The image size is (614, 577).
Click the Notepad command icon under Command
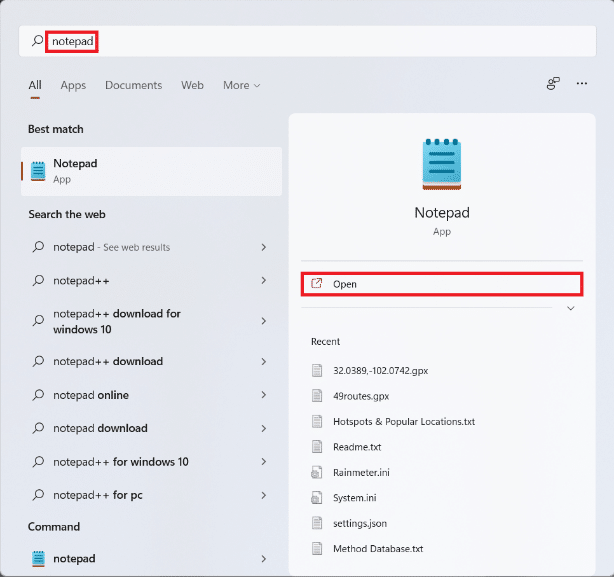click(38, 559)
